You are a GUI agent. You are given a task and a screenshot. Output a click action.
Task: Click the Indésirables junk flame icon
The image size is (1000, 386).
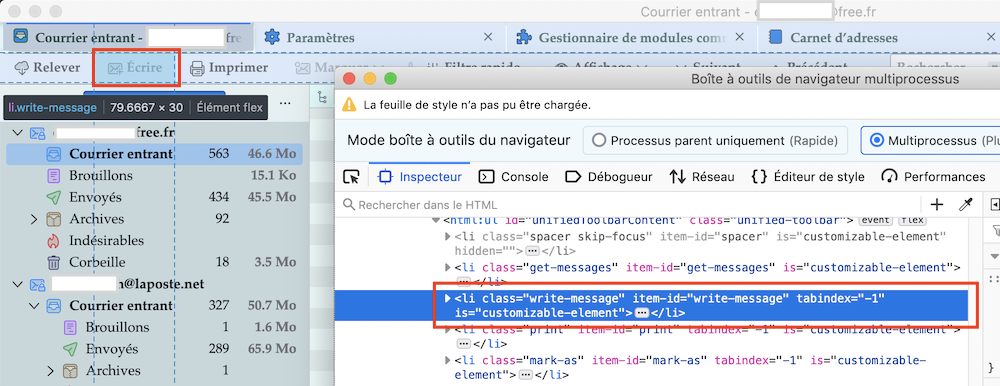click(54, 241)
